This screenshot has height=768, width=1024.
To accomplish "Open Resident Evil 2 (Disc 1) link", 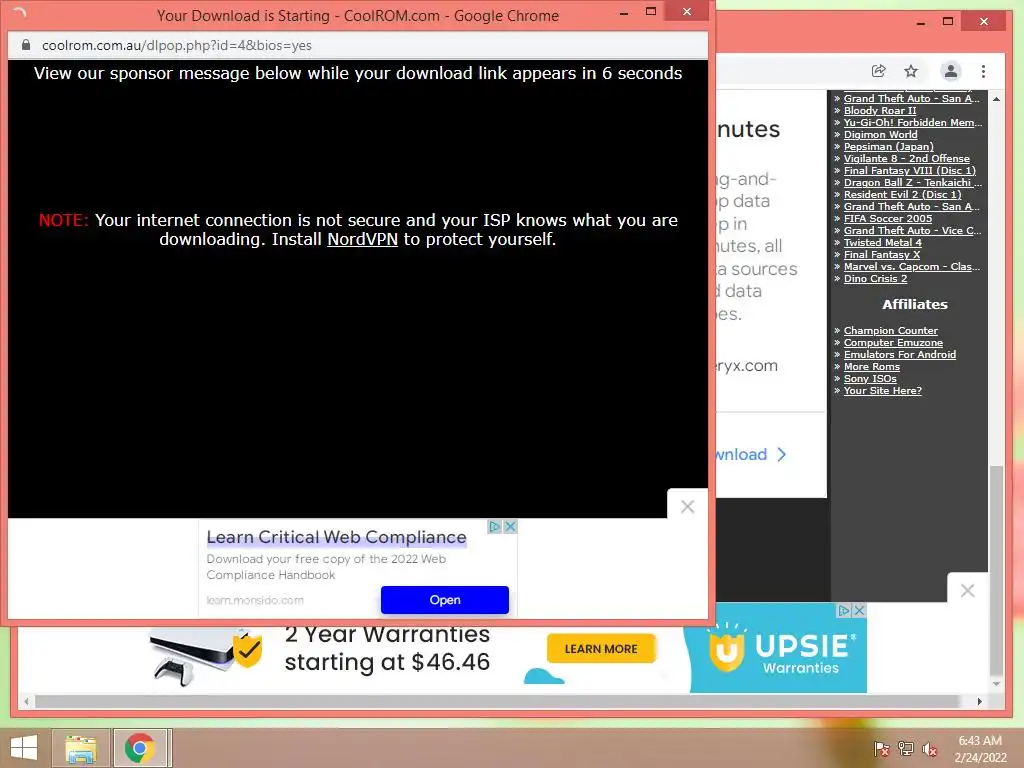I will point(903,195).
